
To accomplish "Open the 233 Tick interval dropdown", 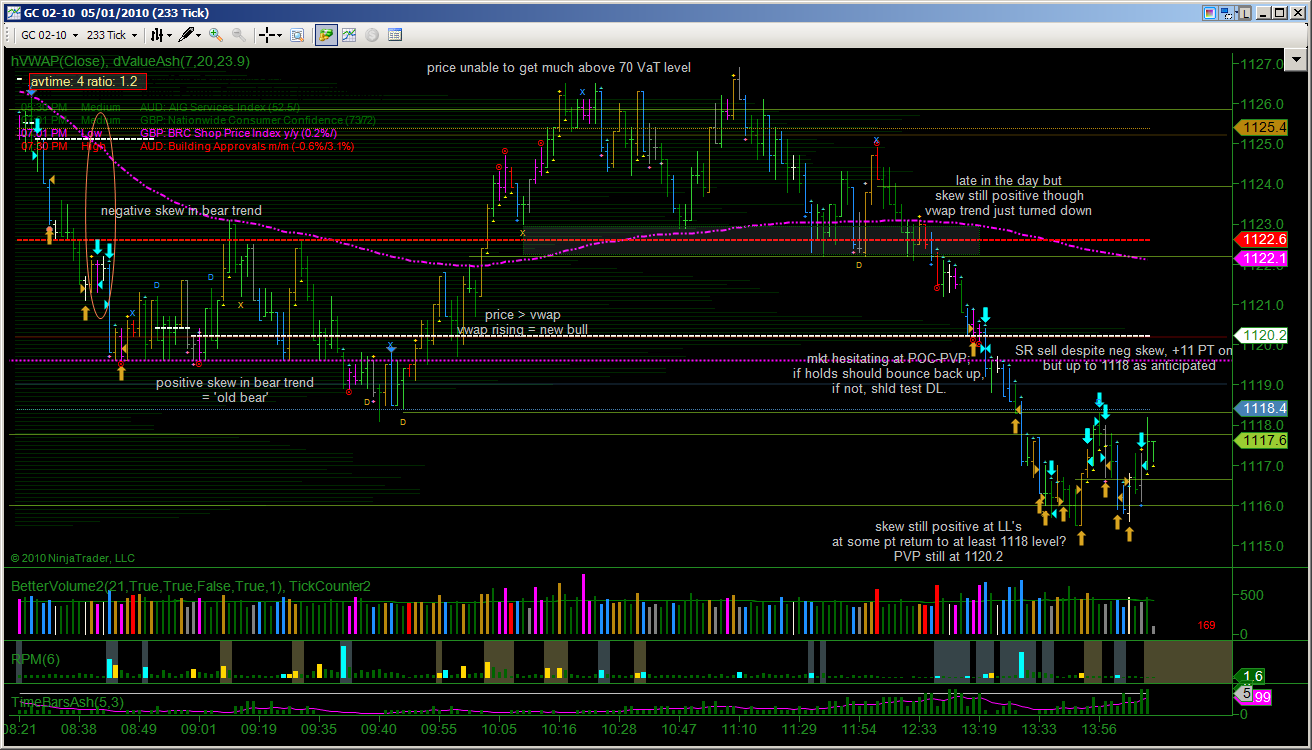I will point(112,34).
